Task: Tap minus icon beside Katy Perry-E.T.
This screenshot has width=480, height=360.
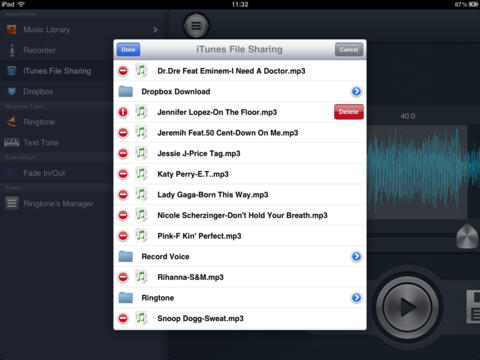Action: (123, 174)
